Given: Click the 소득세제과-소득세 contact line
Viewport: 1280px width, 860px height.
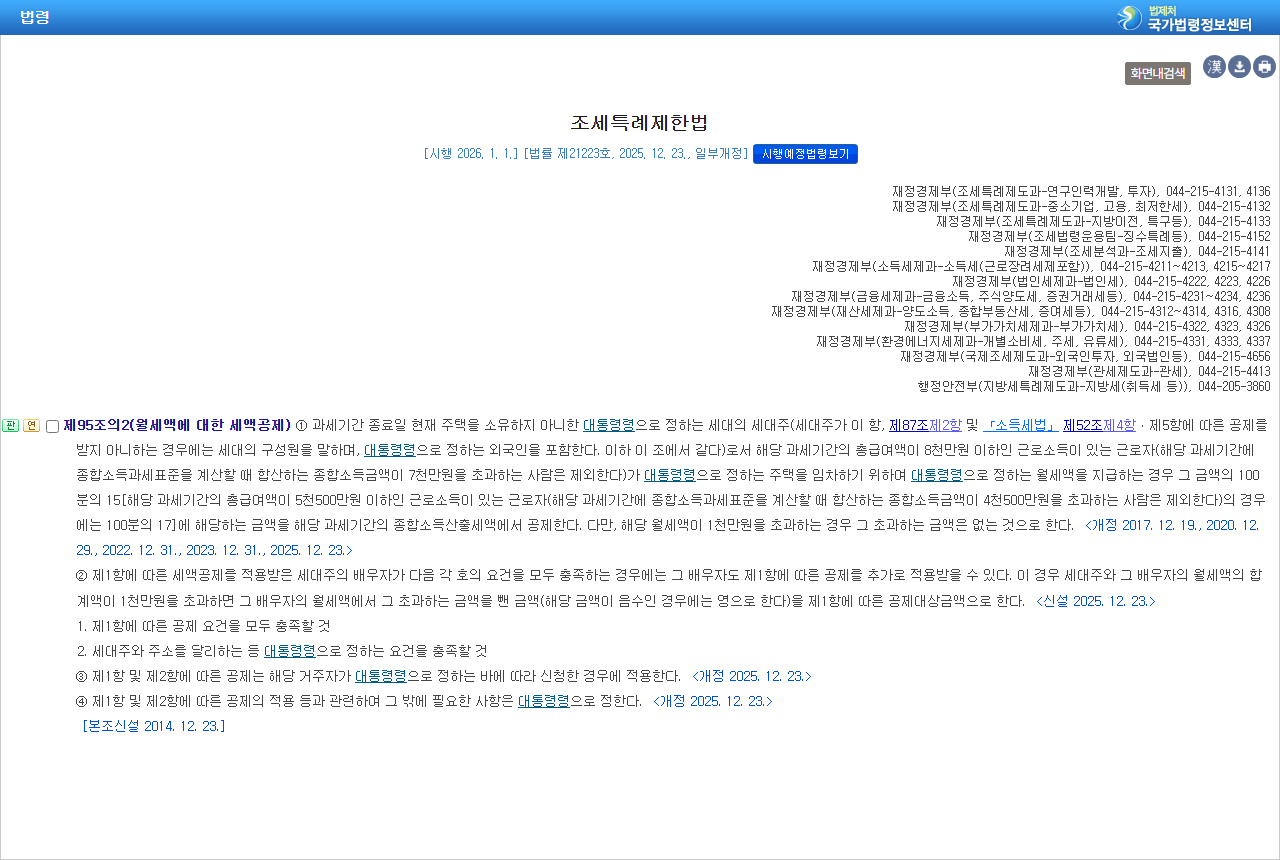Looking at the screenshot, I should (1041, 266).
